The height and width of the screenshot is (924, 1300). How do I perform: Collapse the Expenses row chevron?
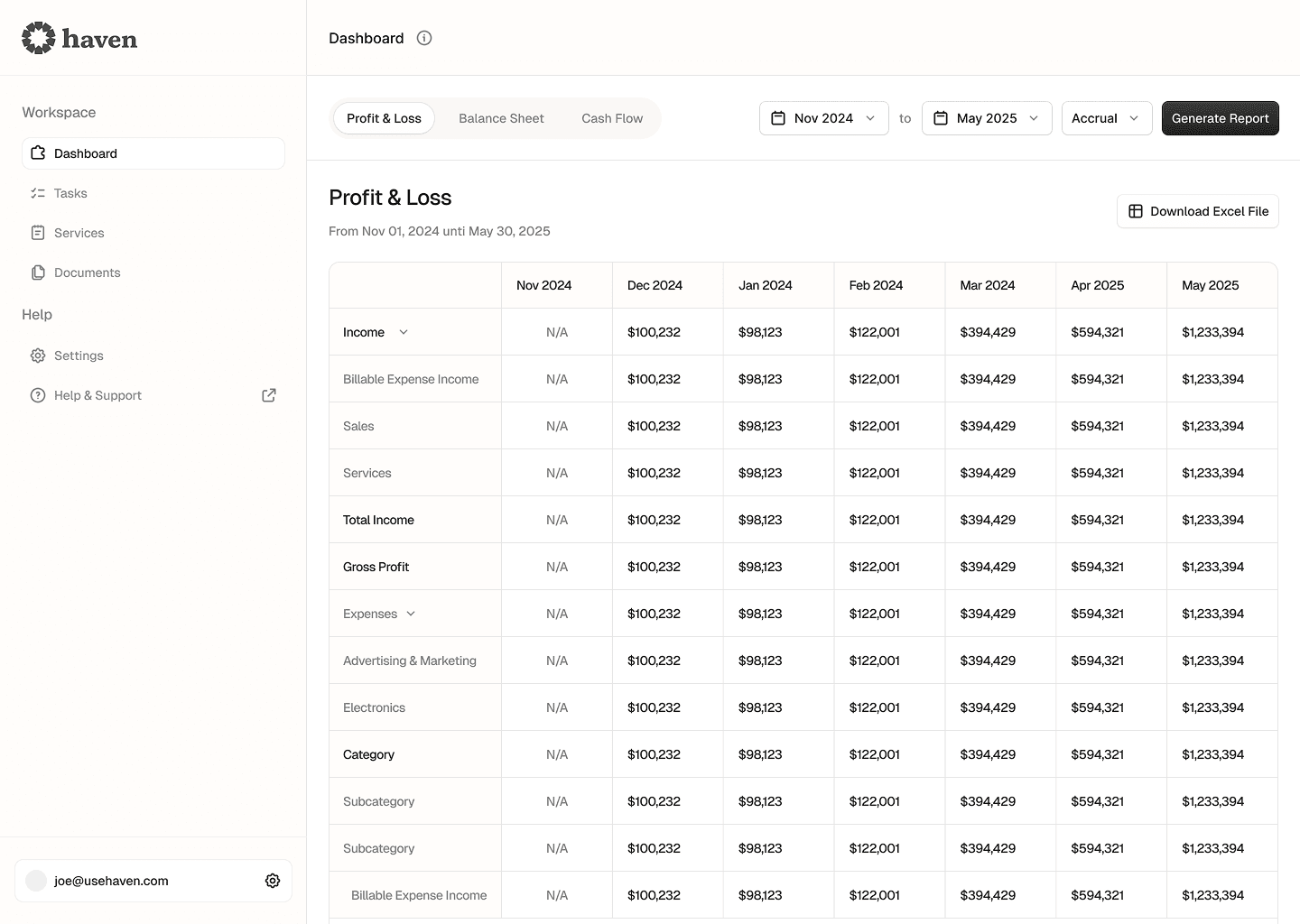click(411, 614)
